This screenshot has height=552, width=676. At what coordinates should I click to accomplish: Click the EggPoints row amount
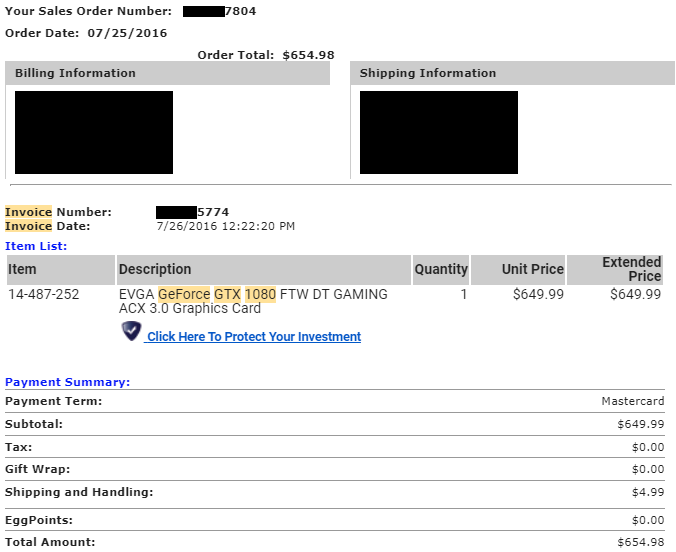tap(647, 521)
